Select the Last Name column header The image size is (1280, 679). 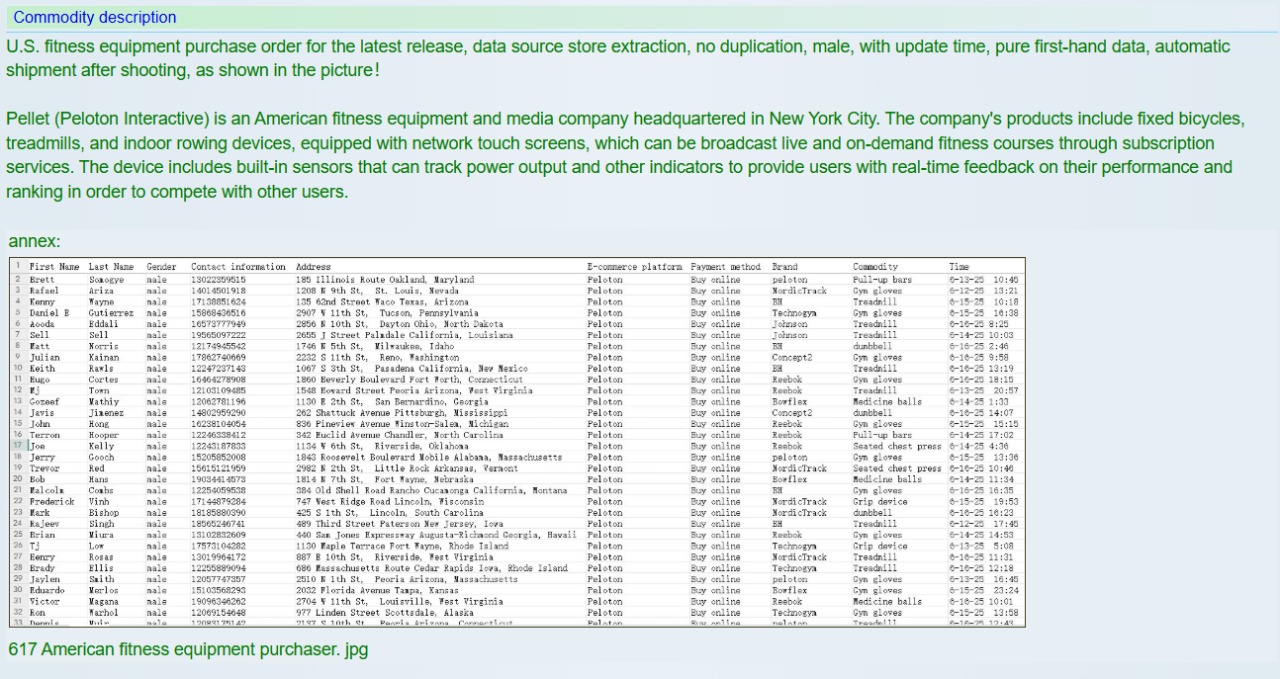coord(111,267)
